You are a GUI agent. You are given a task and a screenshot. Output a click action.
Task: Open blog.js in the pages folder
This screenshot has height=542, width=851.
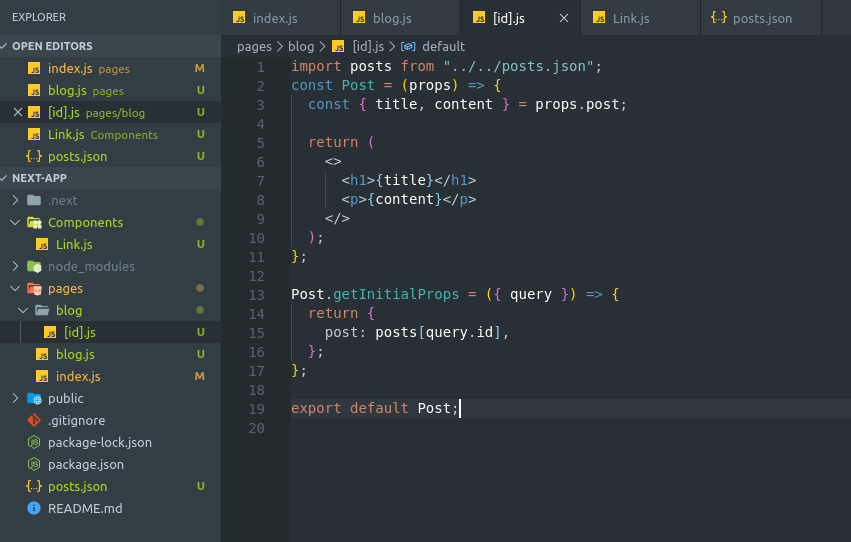coord(75,354)
